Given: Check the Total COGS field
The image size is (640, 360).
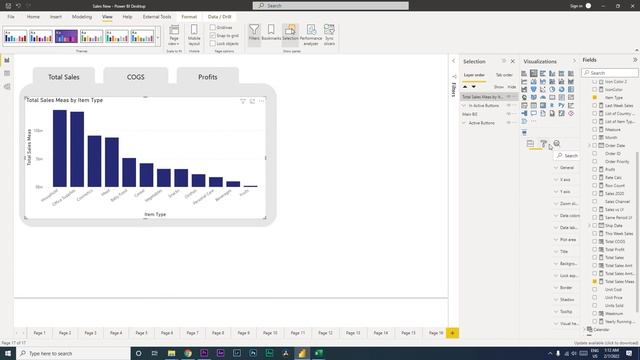Looking at the screenshot, I should (595, 242).
